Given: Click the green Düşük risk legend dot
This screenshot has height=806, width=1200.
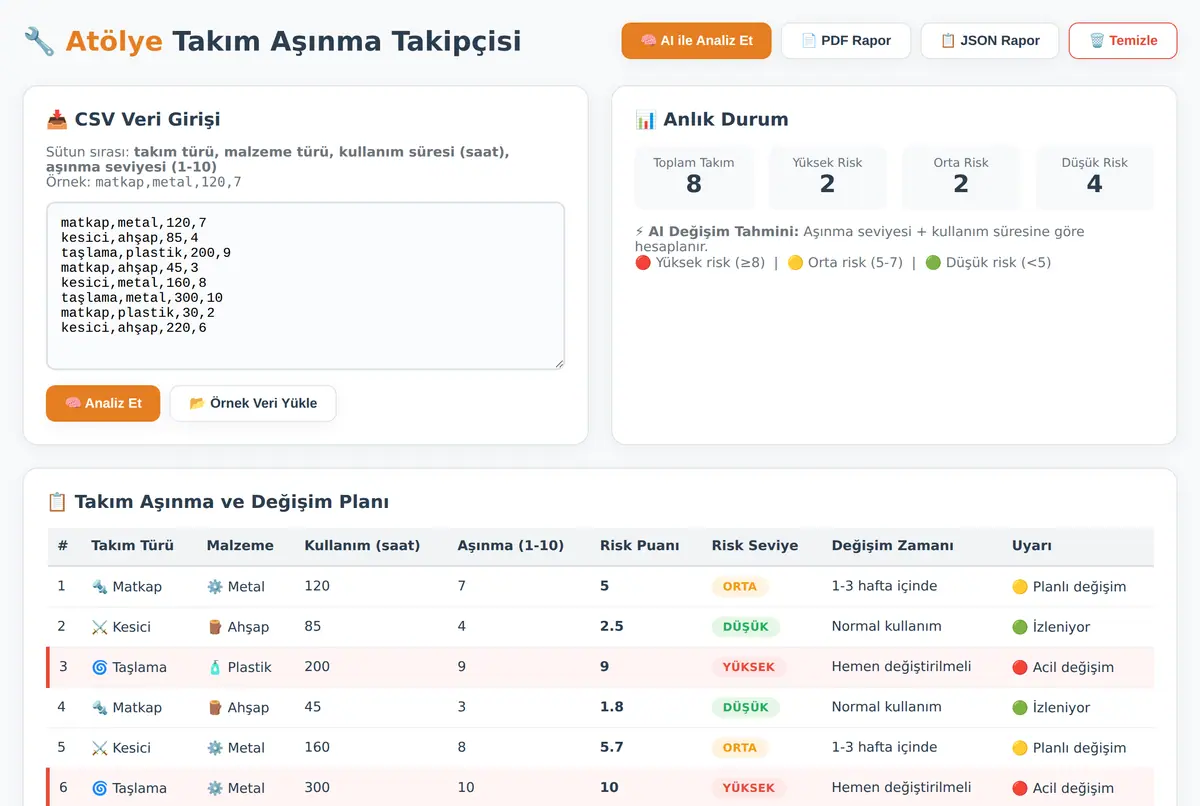Looking at the screenshot, I should coord(933,263).
